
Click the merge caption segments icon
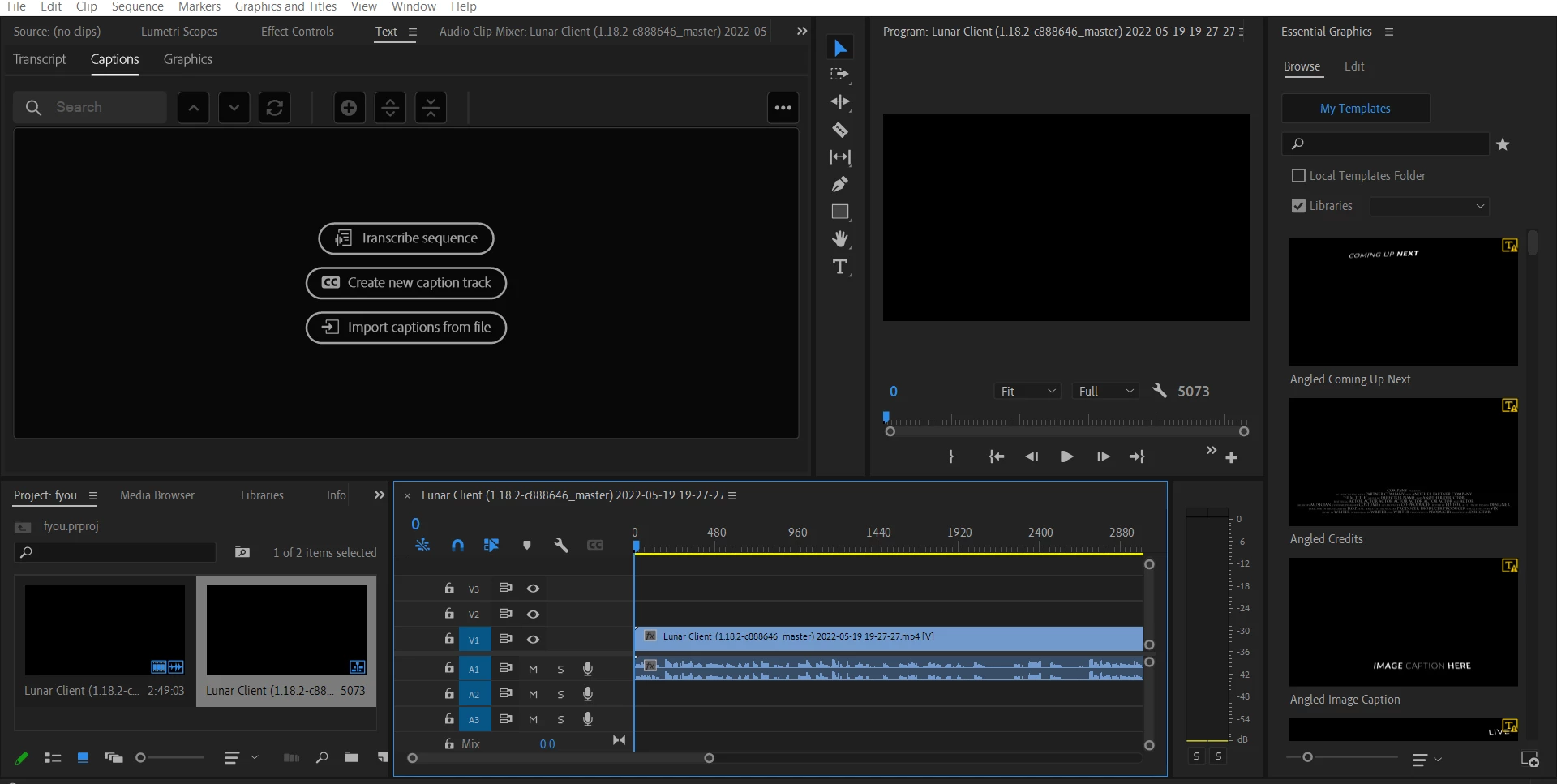(431, 108)
